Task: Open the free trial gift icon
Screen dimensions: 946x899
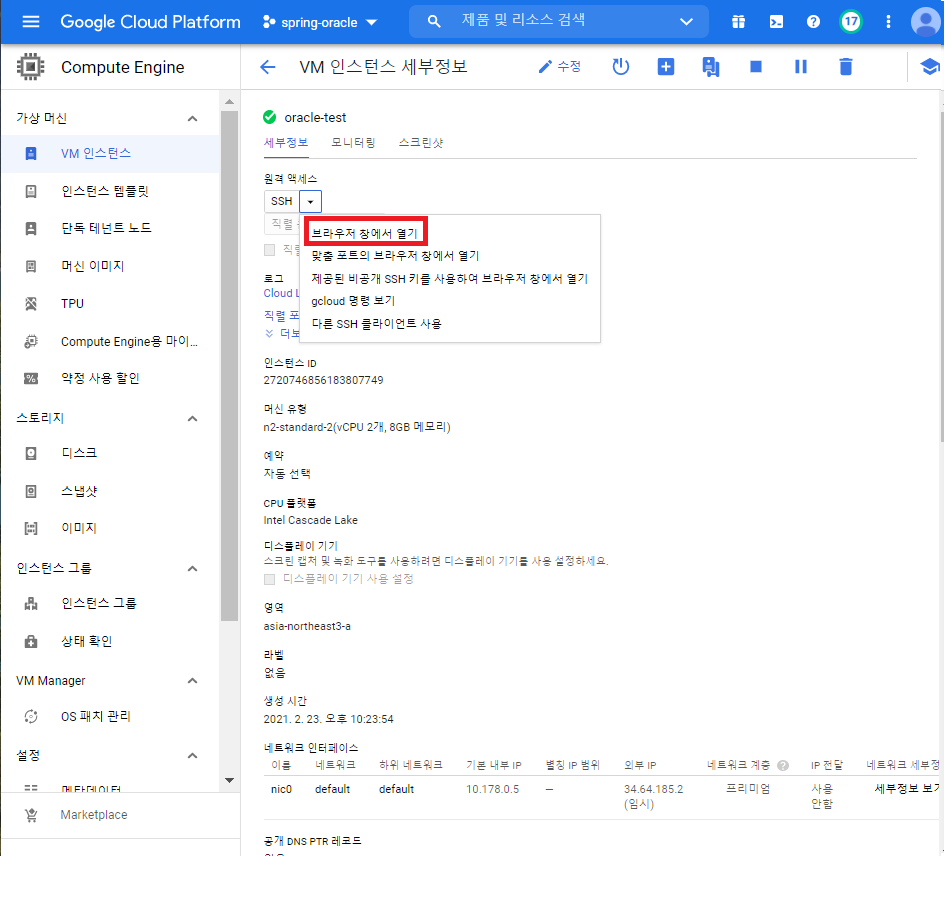Action: [738, 22]
